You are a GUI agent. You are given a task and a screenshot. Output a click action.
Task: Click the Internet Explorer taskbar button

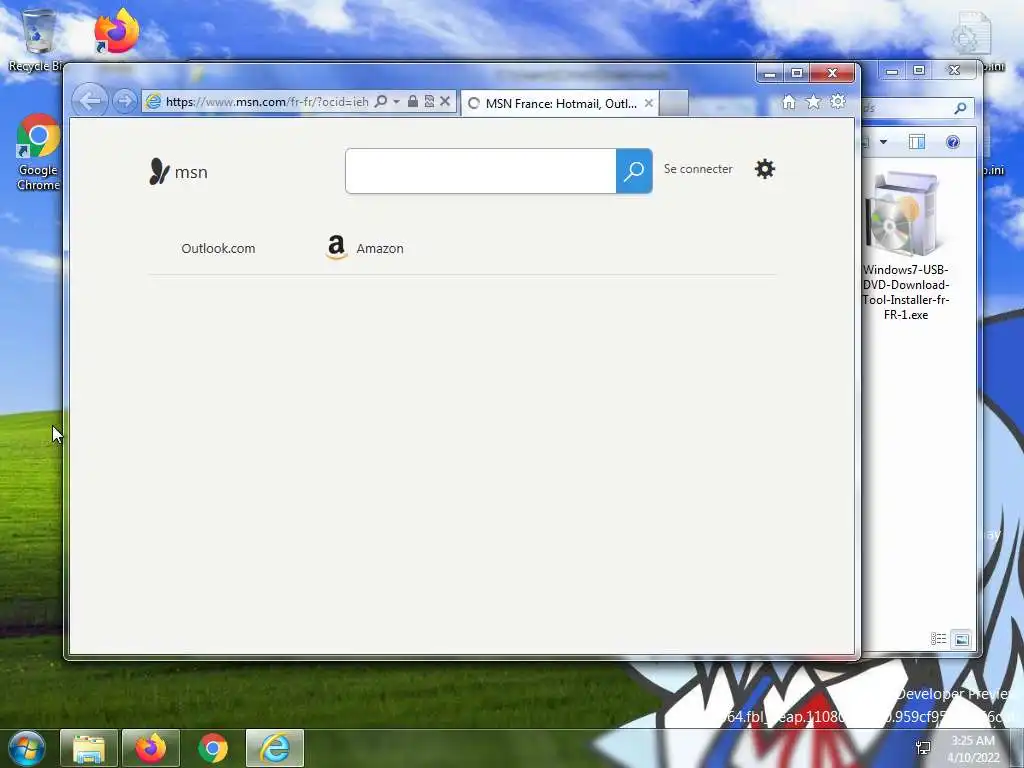click(x=275, y=748)
